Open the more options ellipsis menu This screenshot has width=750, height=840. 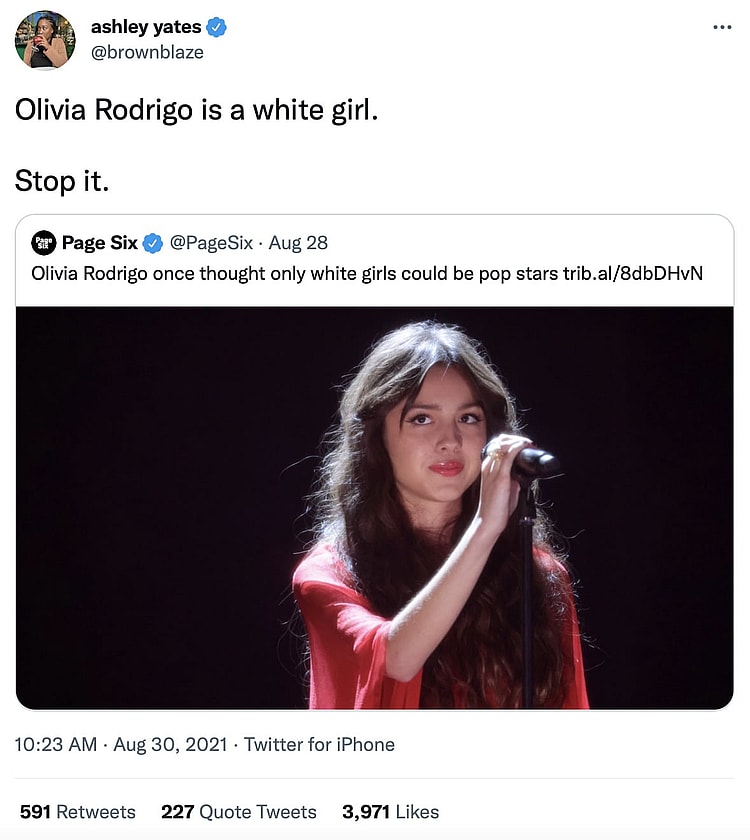pos(722,28)
